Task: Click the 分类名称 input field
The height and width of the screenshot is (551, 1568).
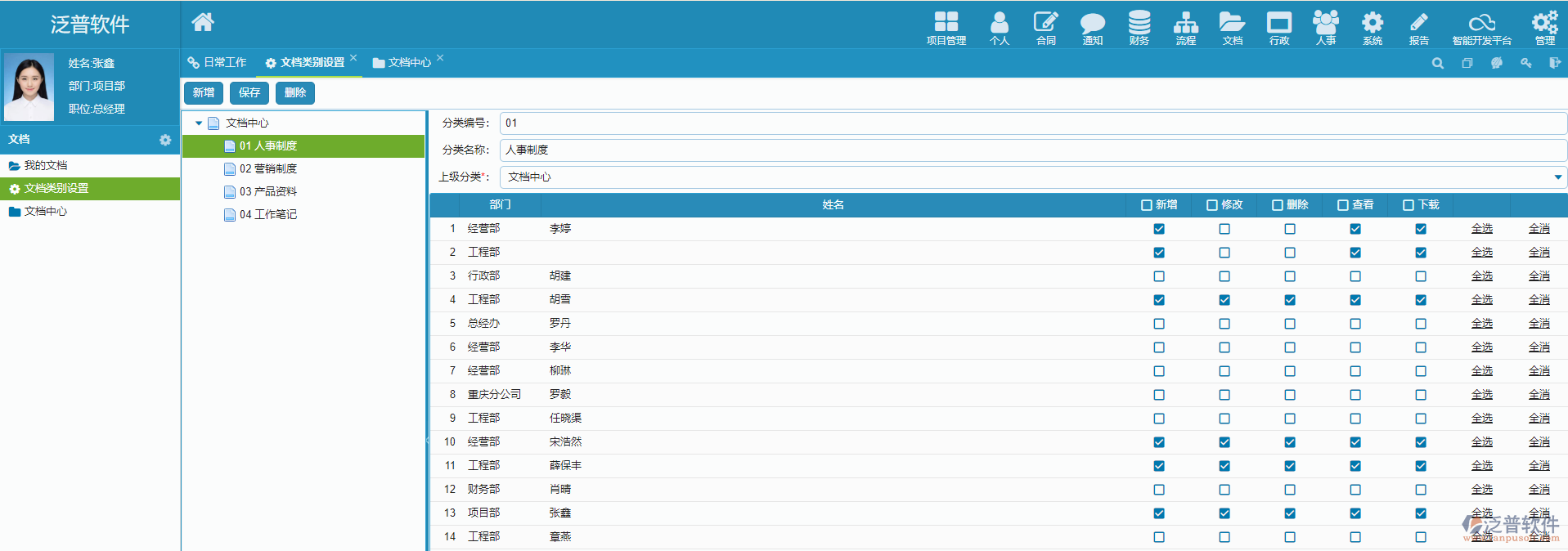Action: 1032,150
